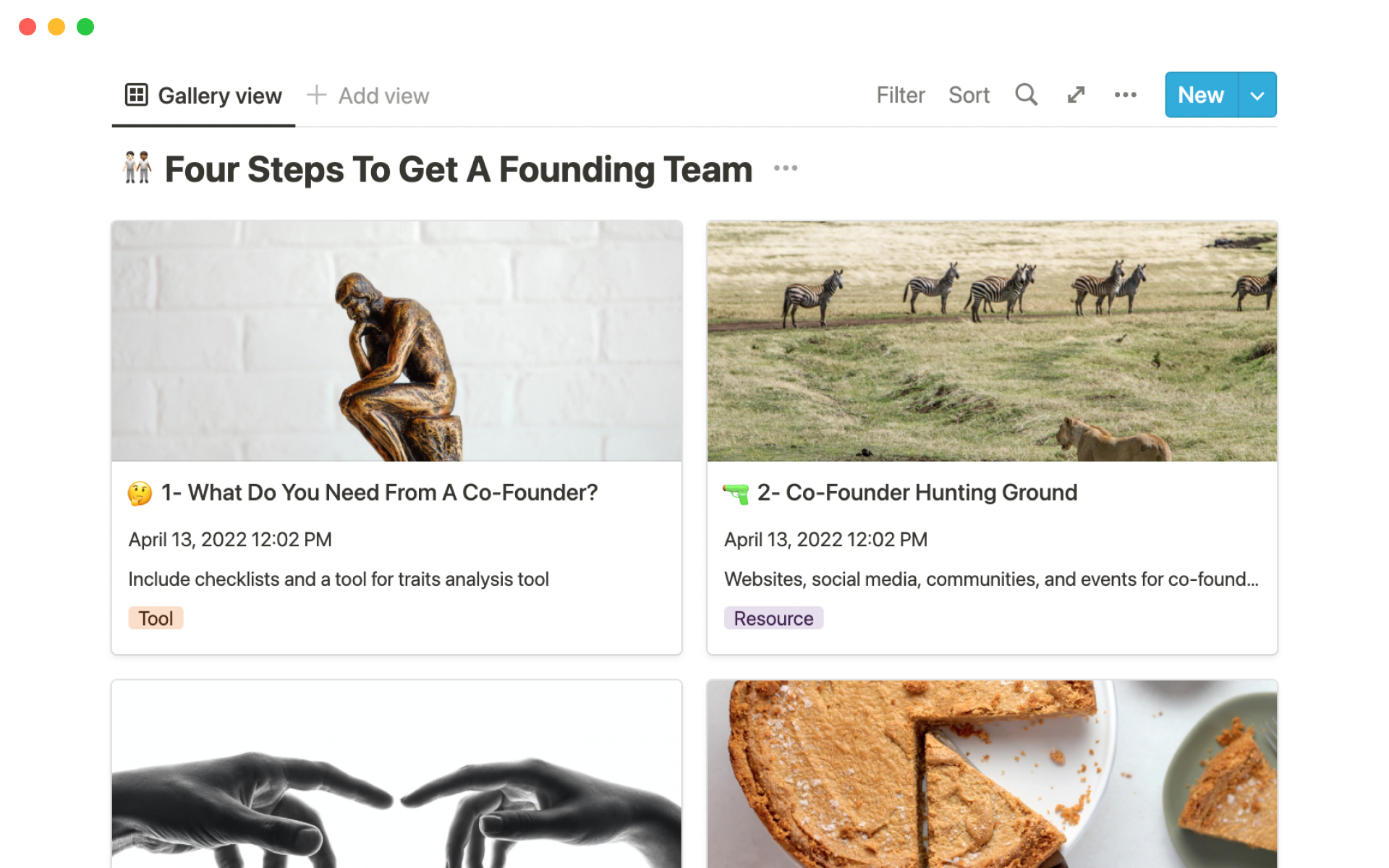
Task: Open the Filter options
Action: click(900, 95)
